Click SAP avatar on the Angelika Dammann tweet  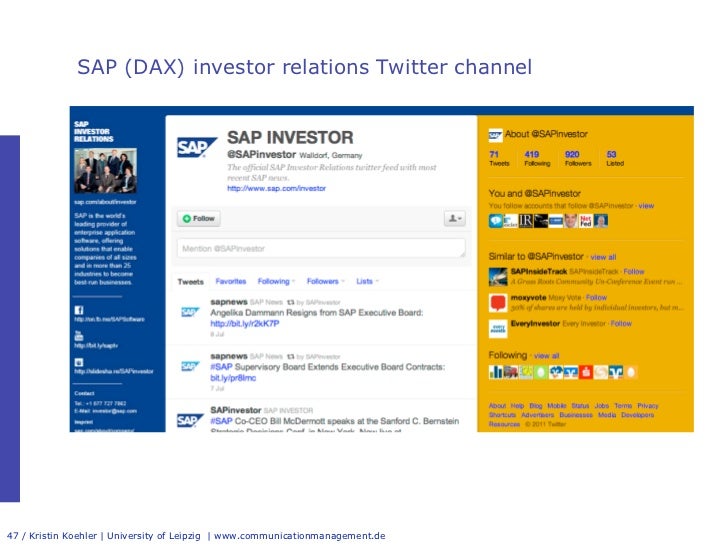(190, 312)
